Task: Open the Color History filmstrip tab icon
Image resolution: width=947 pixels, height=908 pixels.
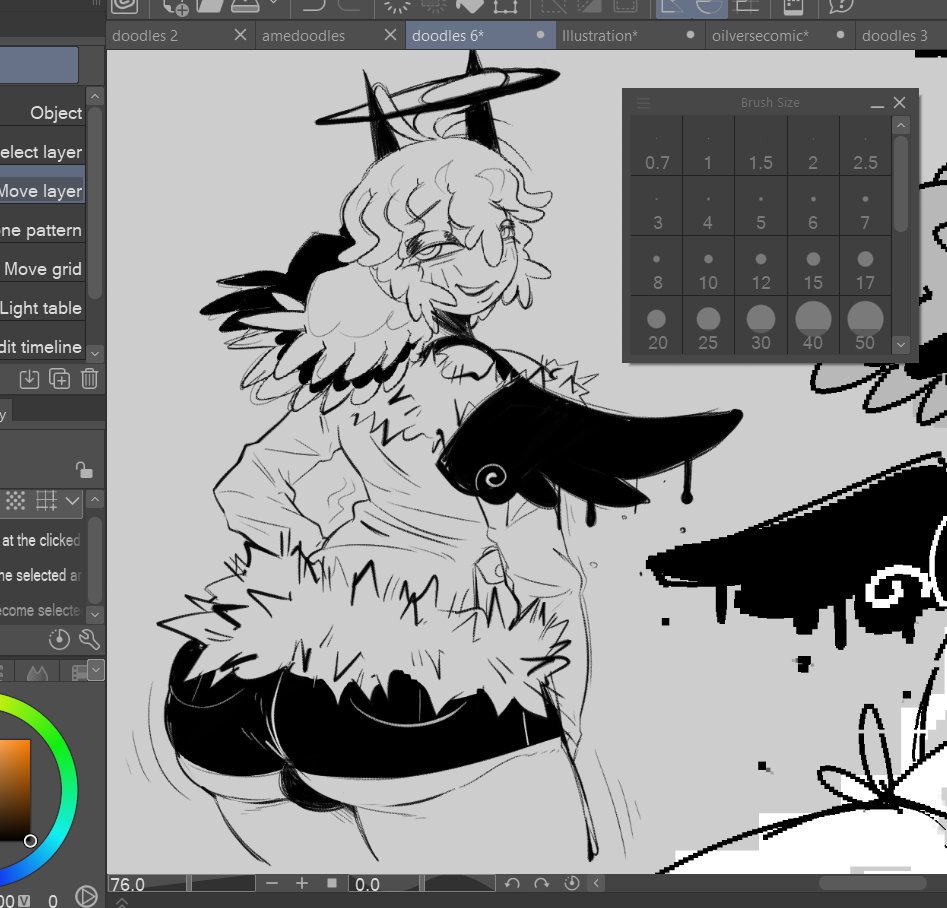Action: point(79,672)
